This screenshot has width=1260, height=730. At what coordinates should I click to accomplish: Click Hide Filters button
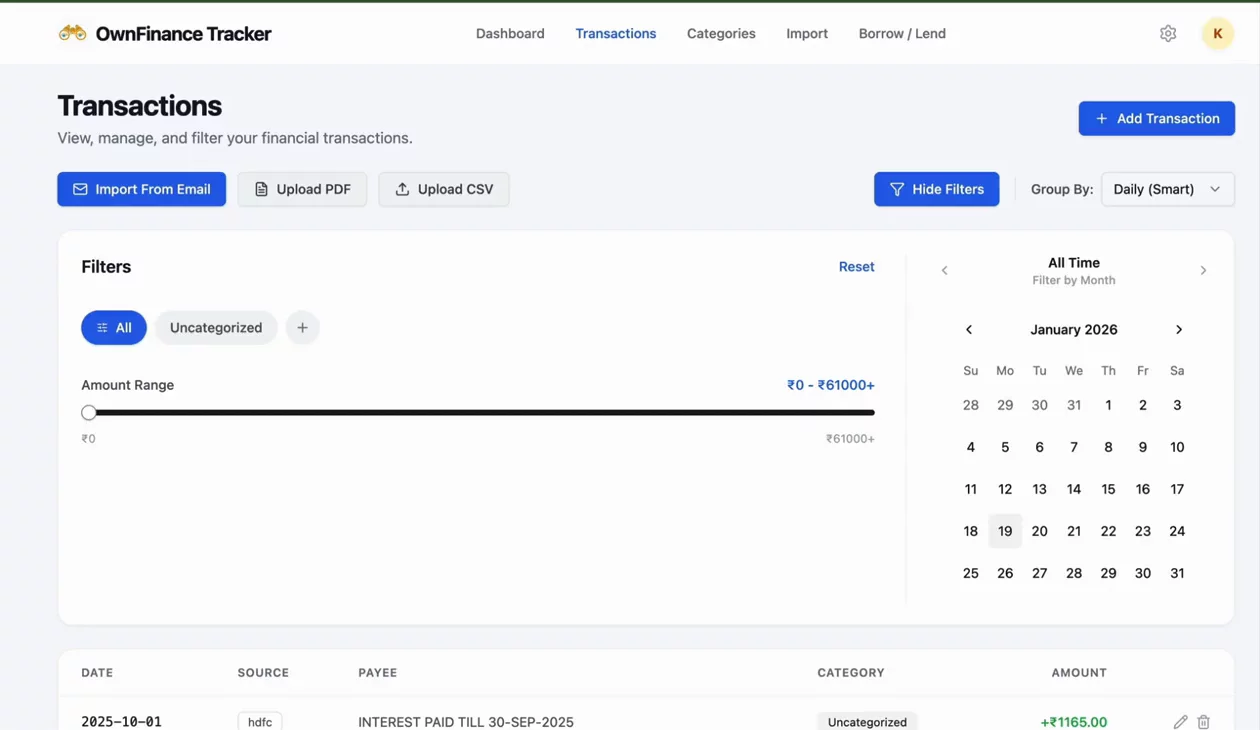click(x=936, y=189)
